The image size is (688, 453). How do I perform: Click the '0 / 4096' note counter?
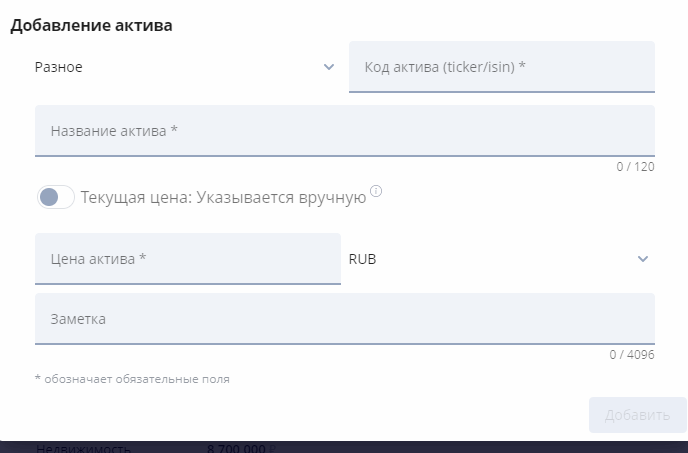632,355
